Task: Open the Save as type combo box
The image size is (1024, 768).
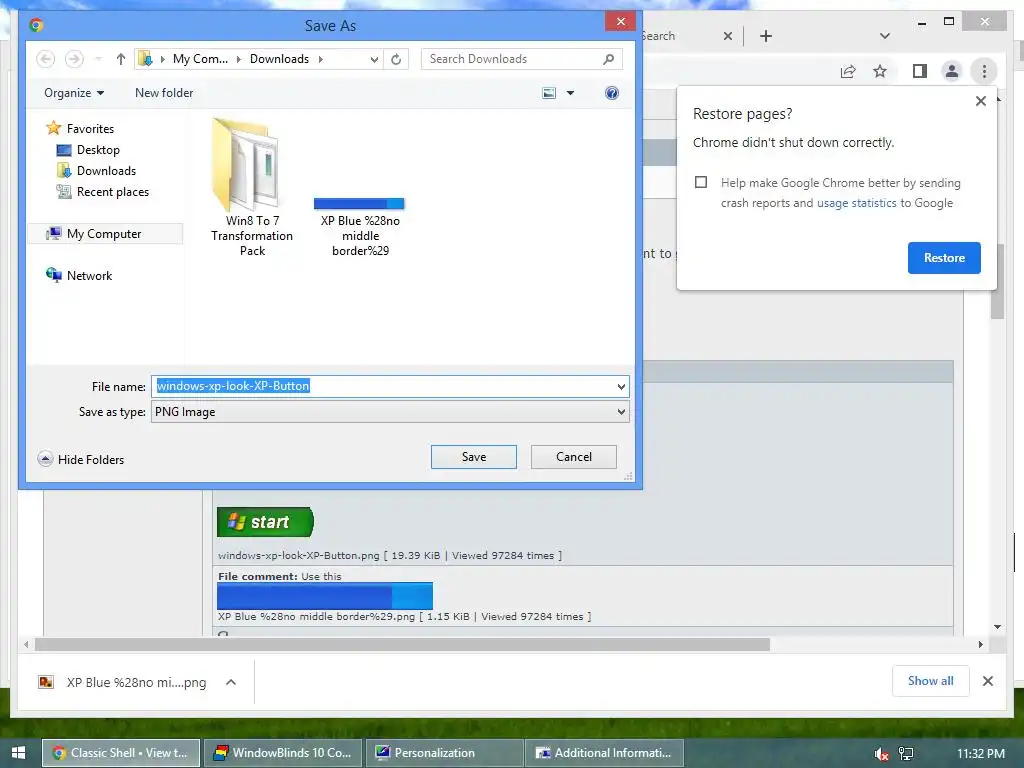Action: click(390, 412)
